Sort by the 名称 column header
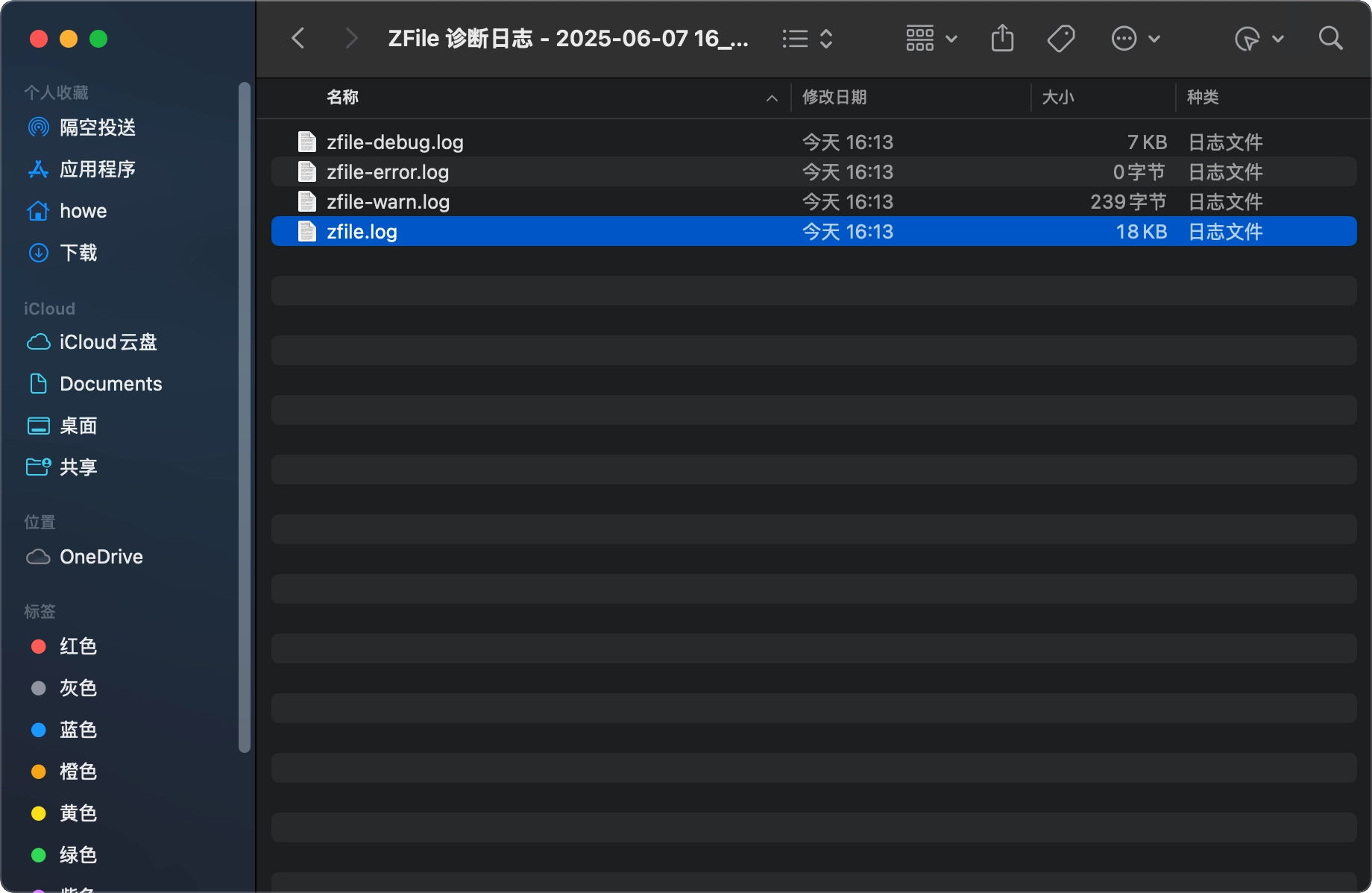The width and height of the screenshot is (1372, 893). click(343, 97)
